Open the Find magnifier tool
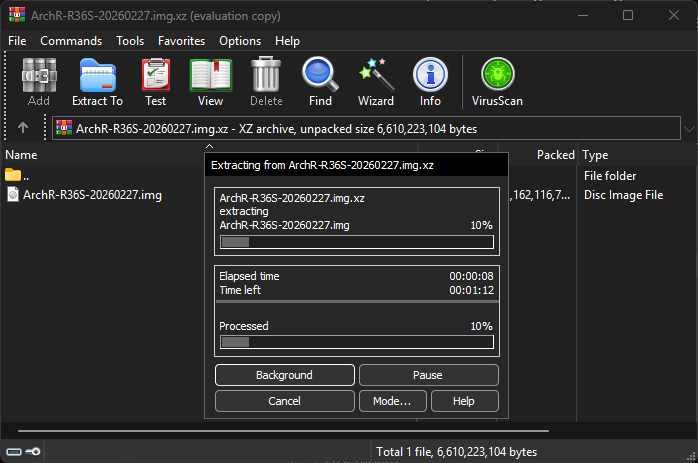This screenshot has width=698, height=463. click(x=320, y=82)
